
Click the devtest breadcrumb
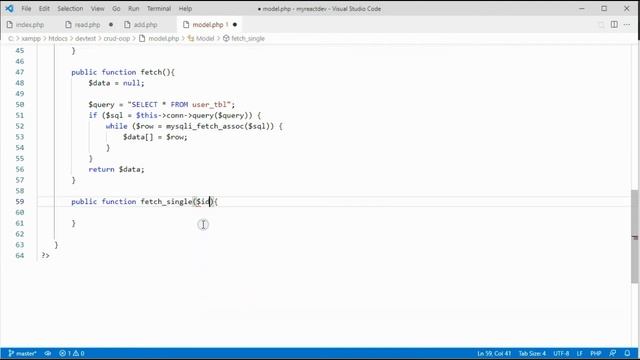coord(85,38)
